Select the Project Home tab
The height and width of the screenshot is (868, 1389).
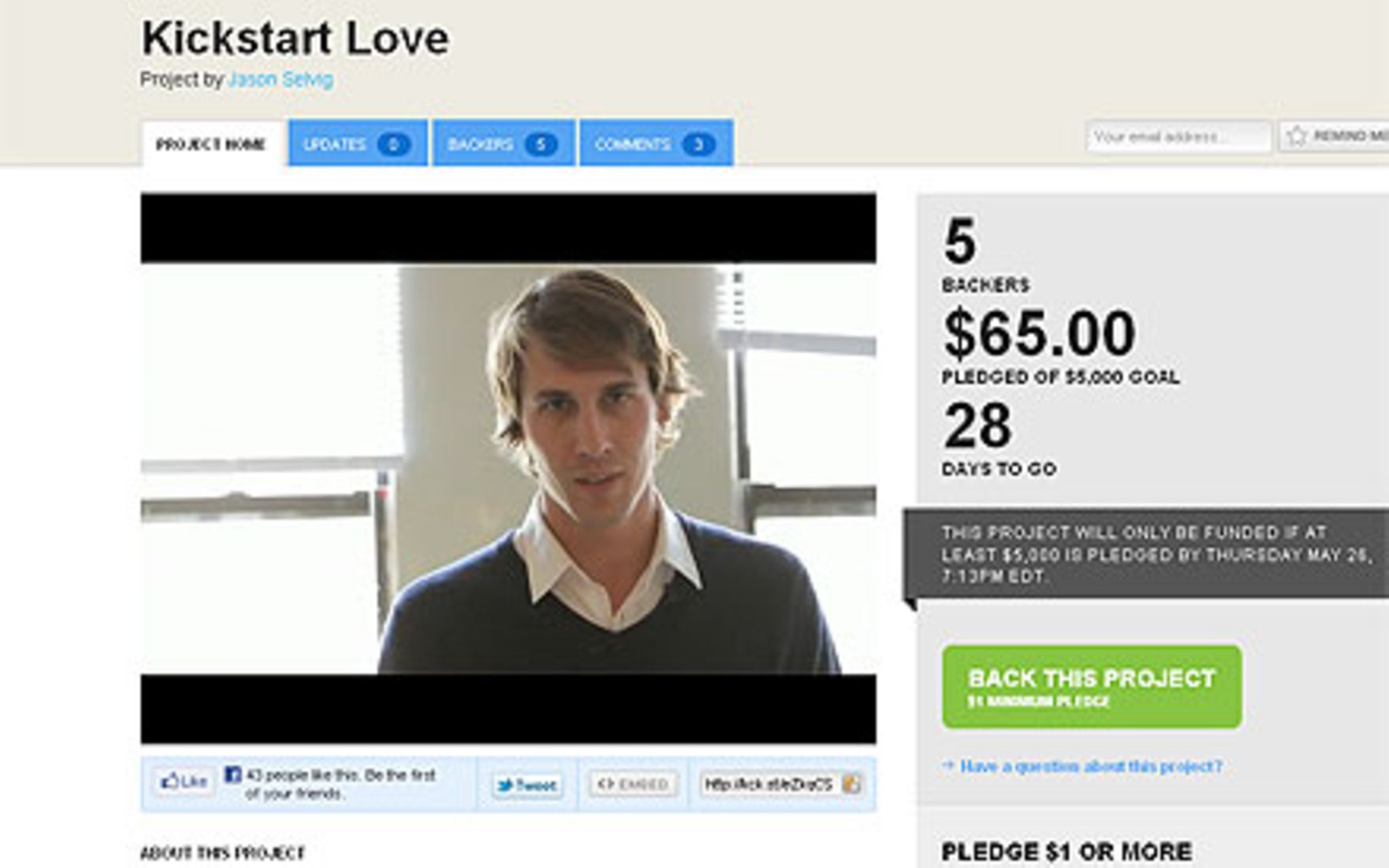(211, 144)
